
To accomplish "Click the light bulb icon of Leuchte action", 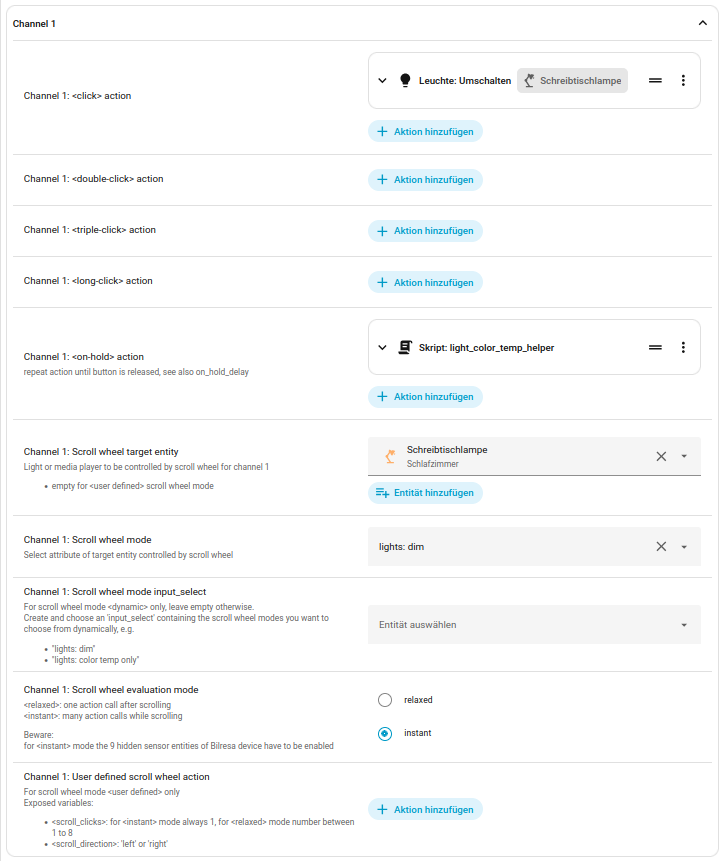I will point(405,81).
